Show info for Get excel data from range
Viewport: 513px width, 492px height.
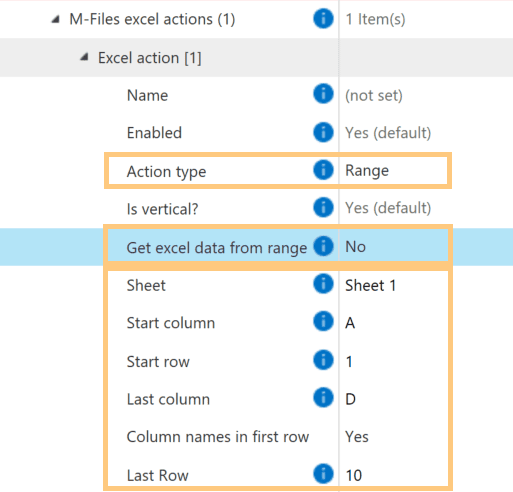tap(323, 246)
